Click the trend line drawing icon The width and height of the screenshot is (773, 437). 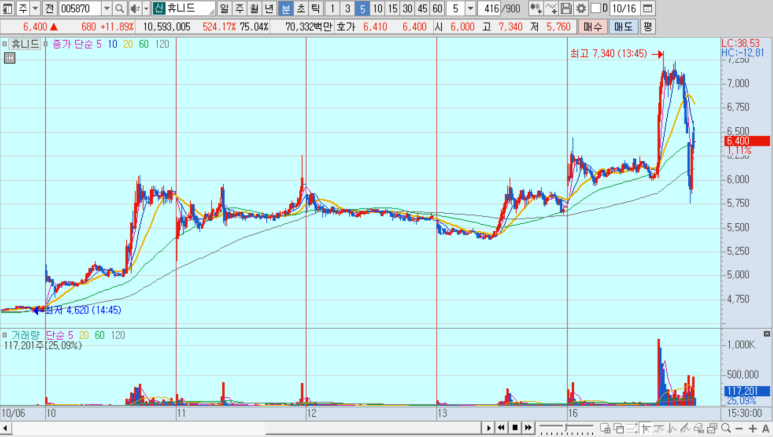659,428
